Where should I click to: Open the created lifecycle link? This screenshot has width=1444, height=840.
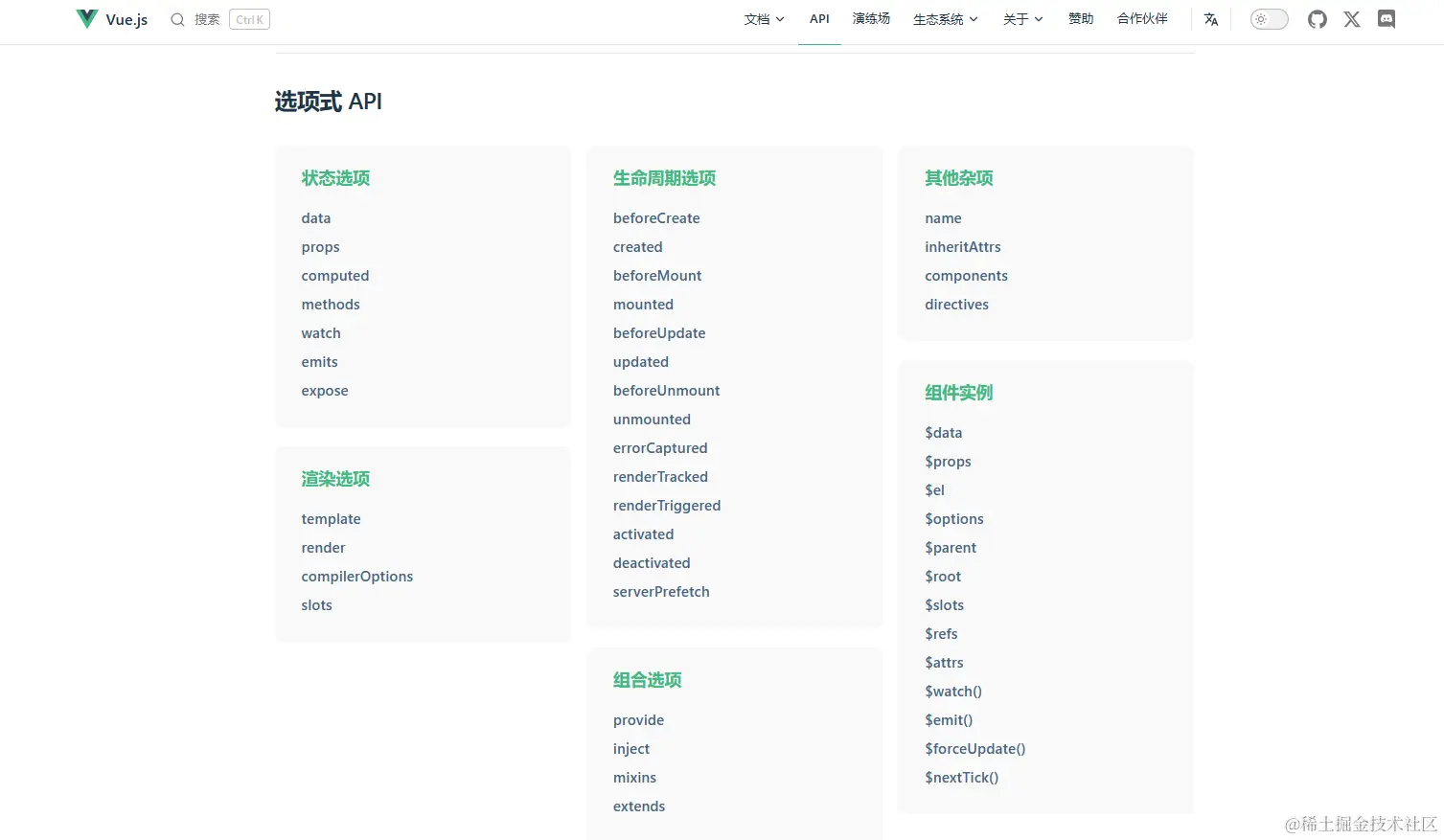tap(637, 247)
